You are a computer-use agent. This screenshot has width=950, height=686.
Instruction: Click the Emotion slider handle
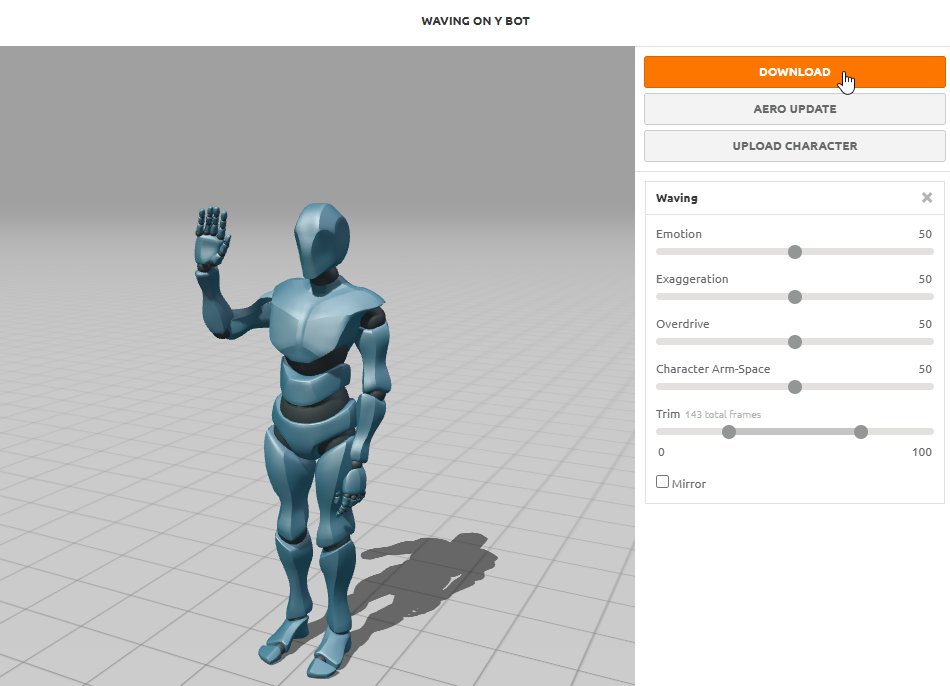(x=795, y=252)
